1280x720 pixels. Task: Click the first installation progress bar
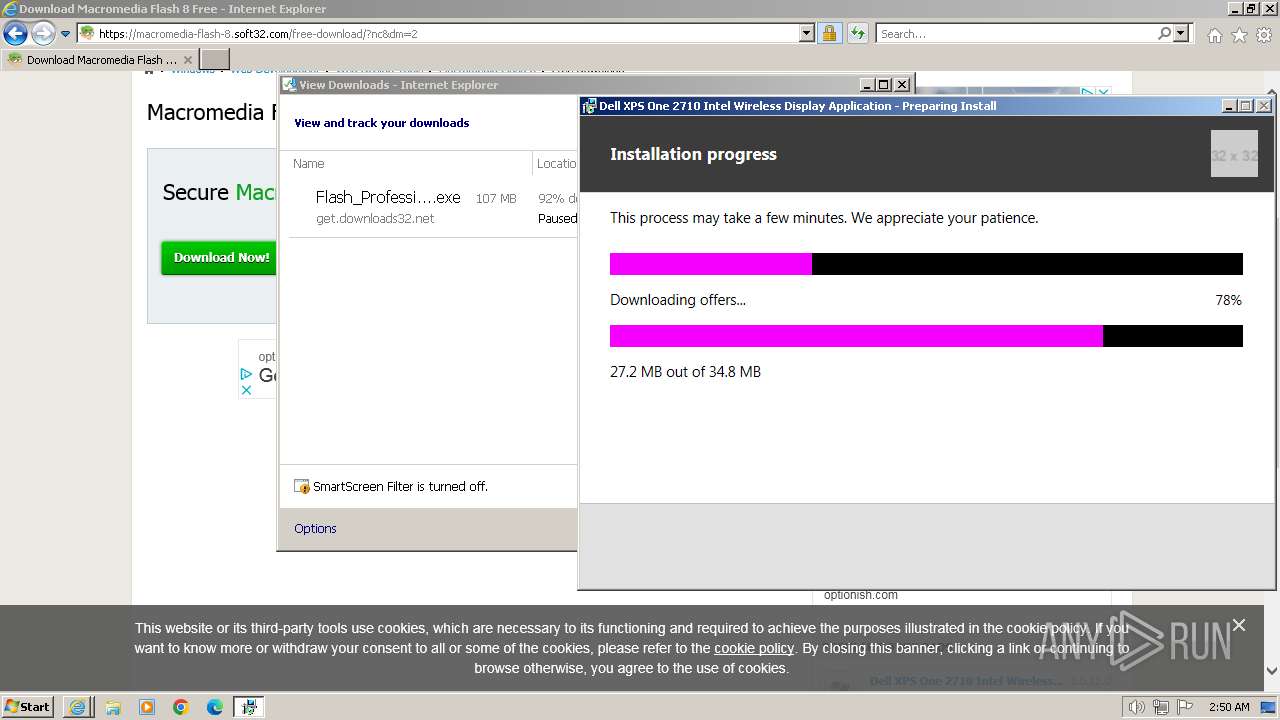[x=926, y=264]
